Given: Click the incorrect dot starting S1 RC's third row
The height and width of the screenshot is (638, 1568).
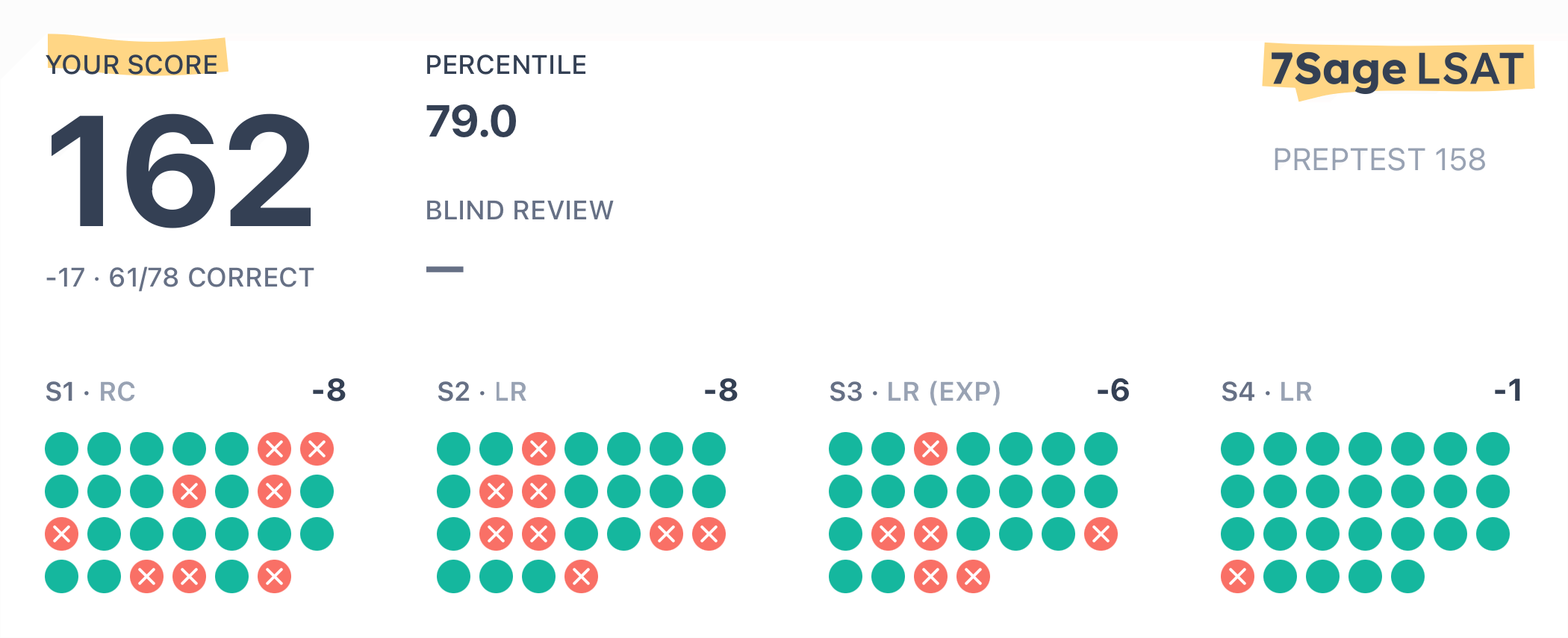Looking at the screenshot, I should pyautogui.click(x=61, y=534).
